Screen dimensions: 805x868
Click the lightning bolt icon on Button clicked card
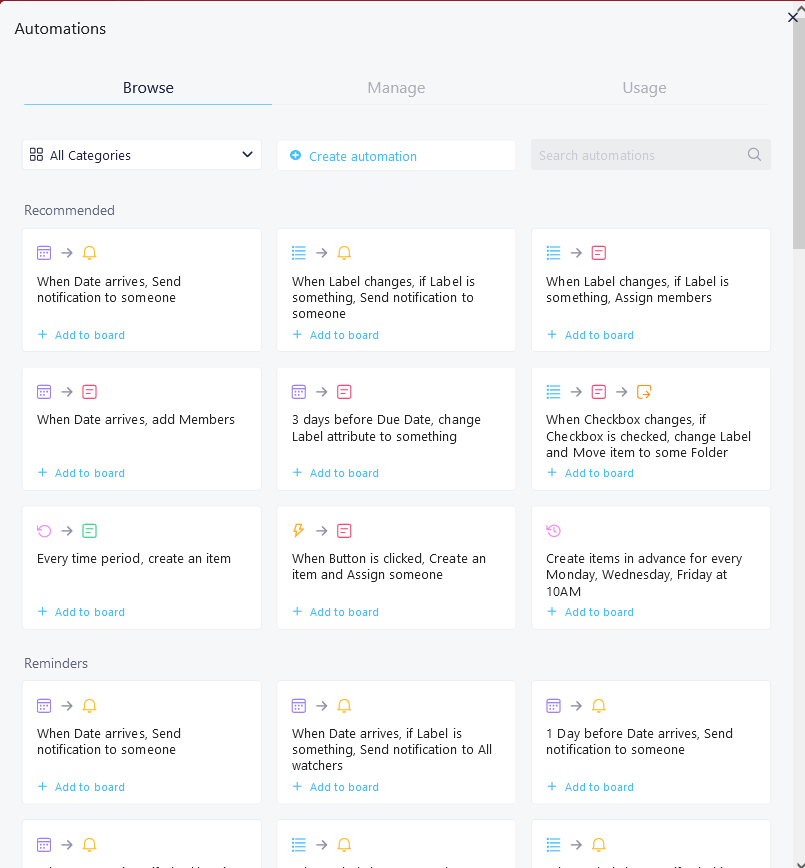click(x=298, y=530)
